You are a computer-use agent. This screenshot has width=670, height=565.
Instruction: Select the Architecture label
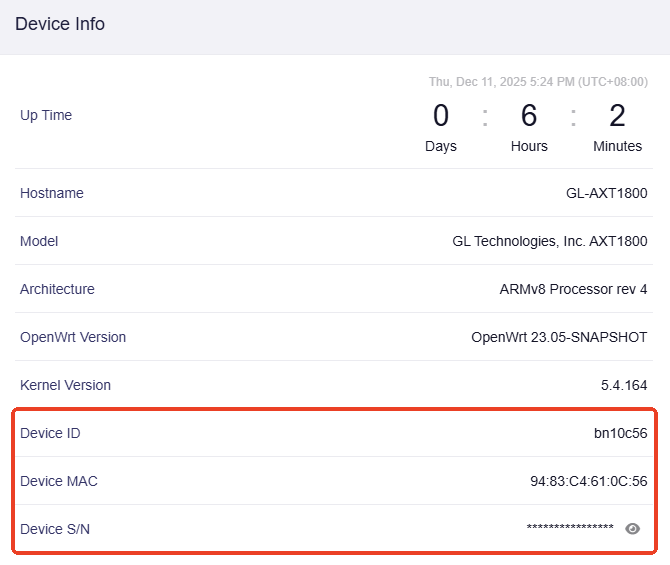(57, 289)
